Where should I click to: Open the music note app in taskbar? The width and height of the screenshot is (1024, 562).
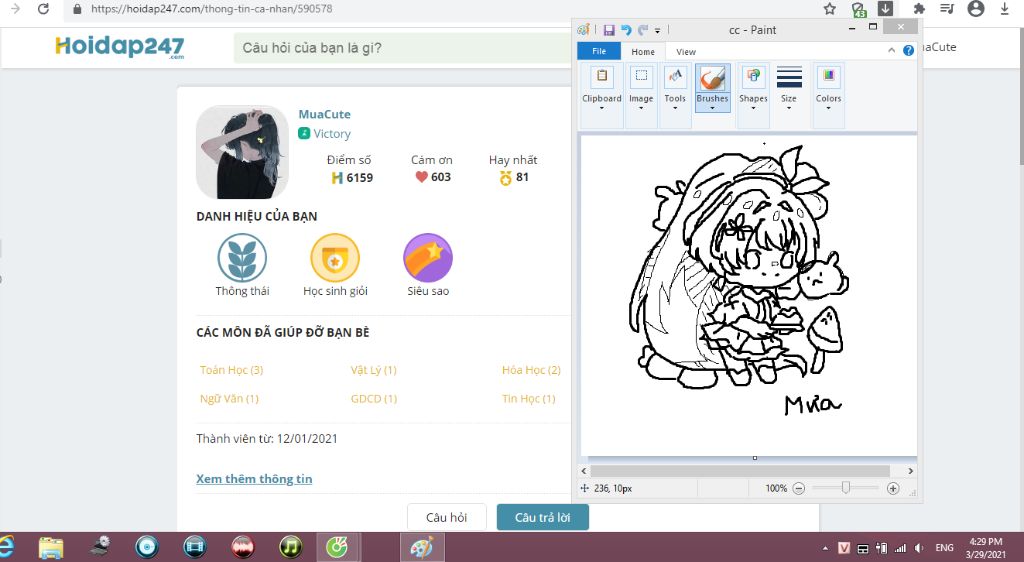click(x=291, y=547)
